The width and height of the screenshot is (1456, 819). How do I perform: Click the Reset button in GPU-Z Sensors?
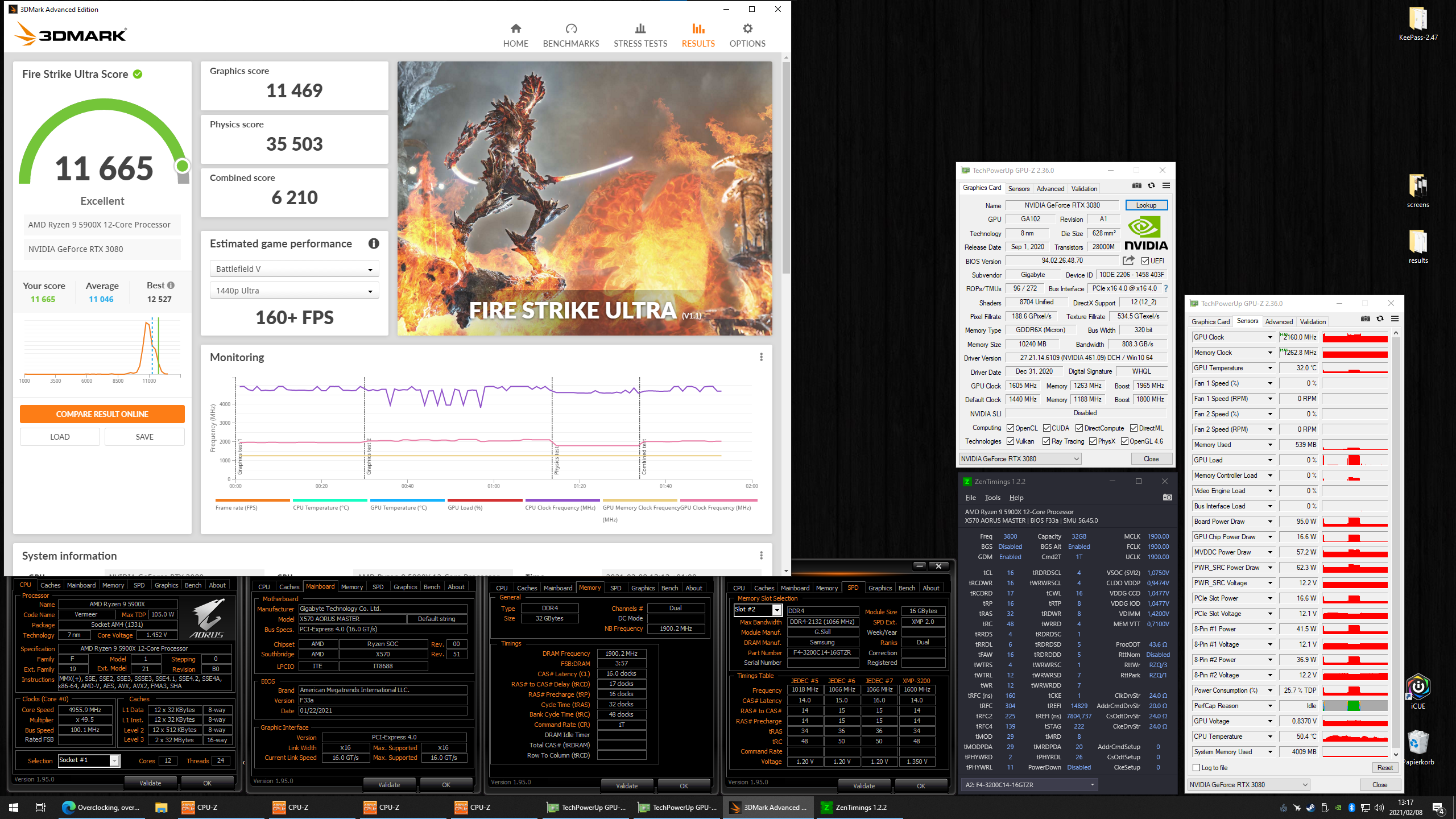[1385, 768]
